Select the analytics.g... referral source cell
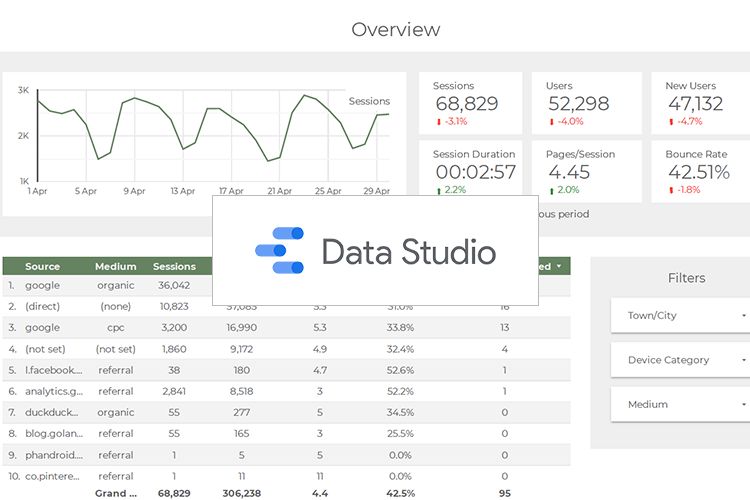Screen dimensions: 750x500 coord(54,391)
